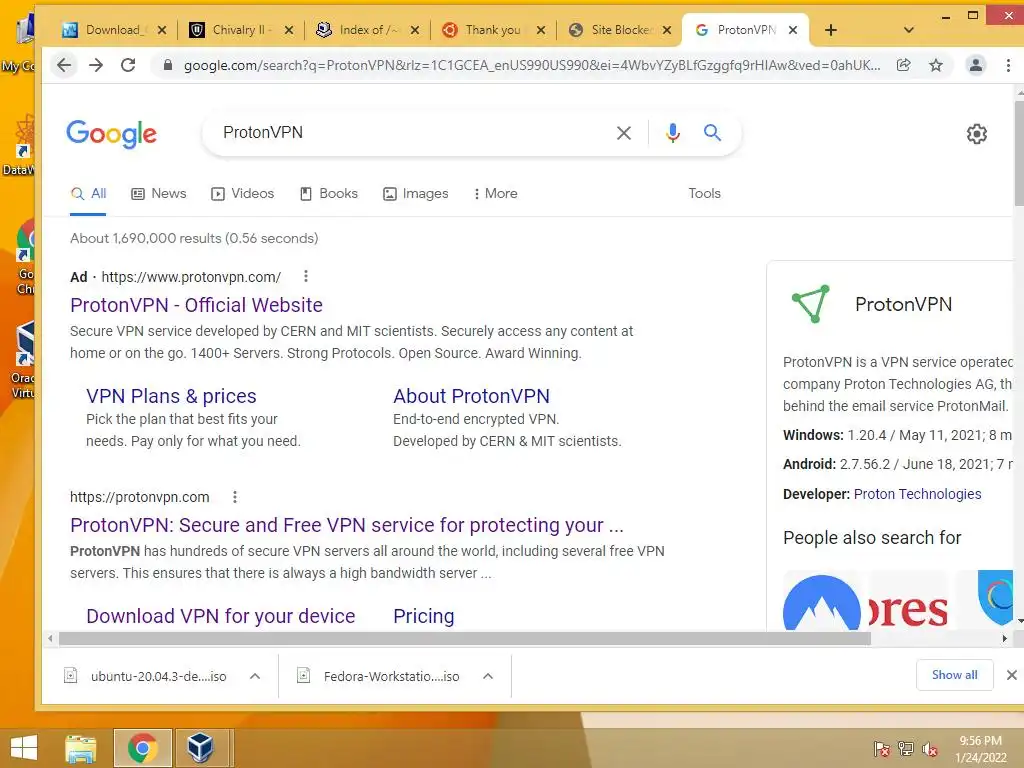1024x768 pixels.
Task: Open the search Tools options
Action: [704, 194]
